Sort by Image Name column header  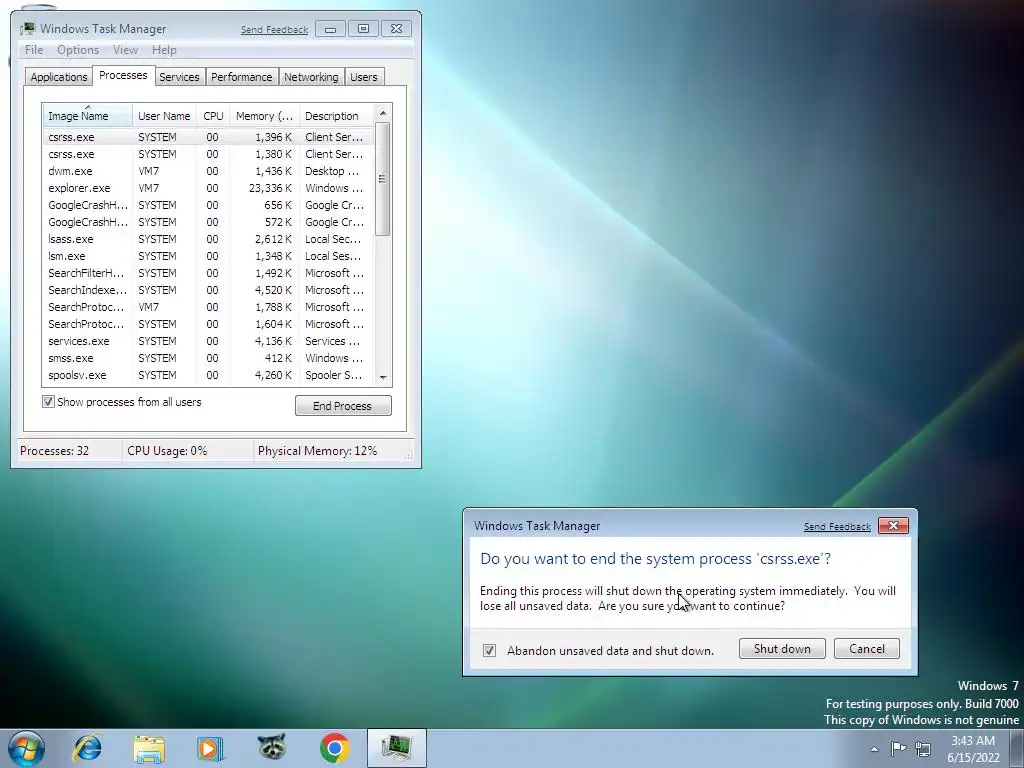pos(88,116)
